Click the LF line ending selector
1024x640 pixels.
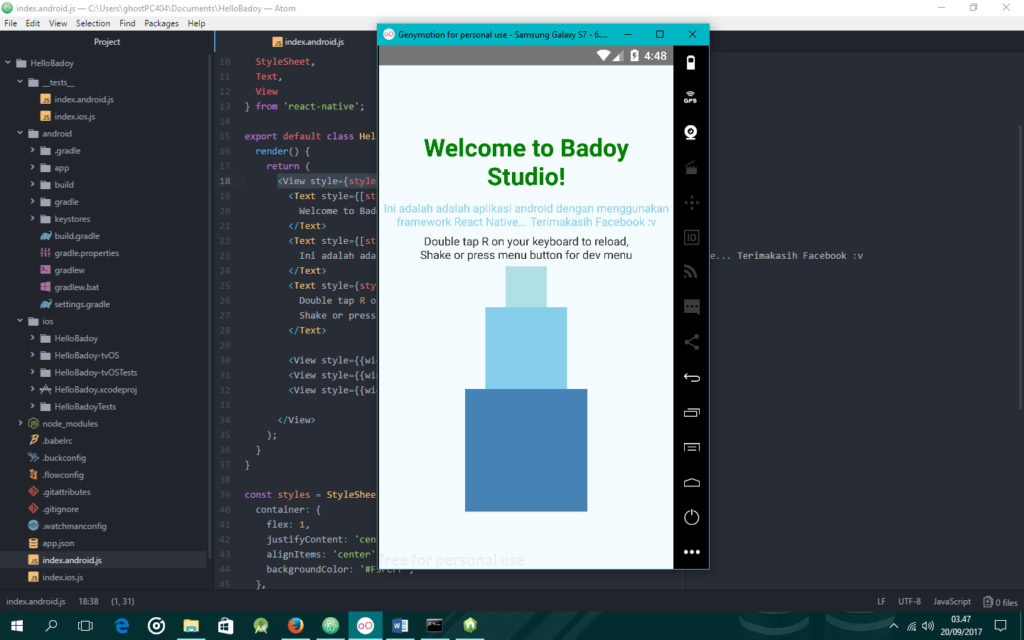pos(881,601)
